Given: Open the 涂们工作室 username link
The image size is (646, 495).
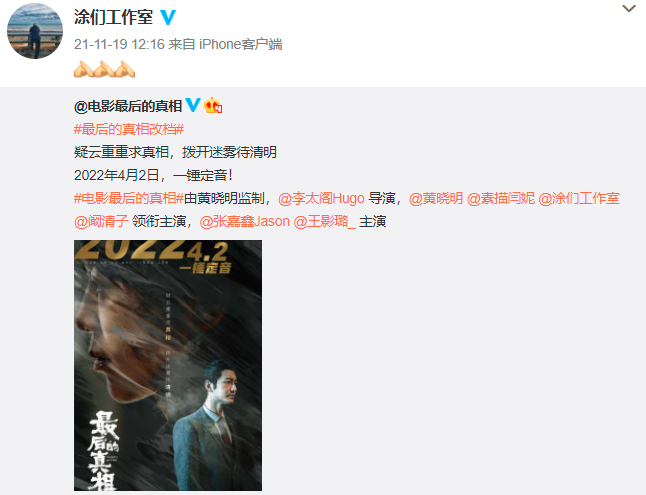Looking at the screenshot, I should (x=113, y=17).
